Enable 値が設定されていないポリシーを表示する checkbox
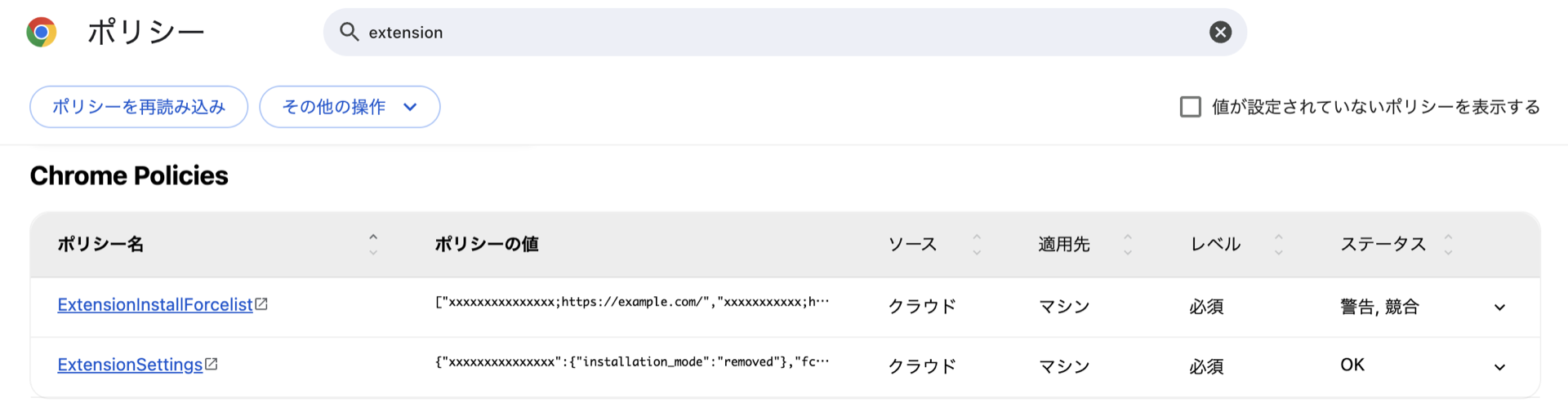The height and width of the screenshot is (416, 1568). coord(1190,107)
